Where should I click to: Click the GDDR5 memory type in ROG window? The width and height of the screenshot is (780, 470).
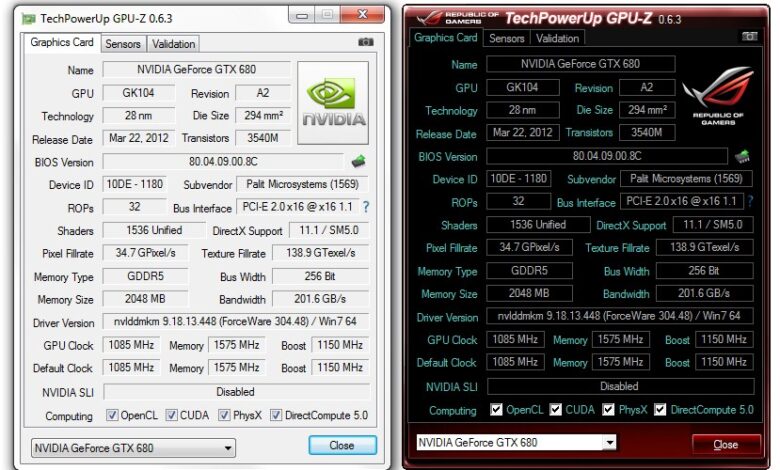[x=529, y=271]
